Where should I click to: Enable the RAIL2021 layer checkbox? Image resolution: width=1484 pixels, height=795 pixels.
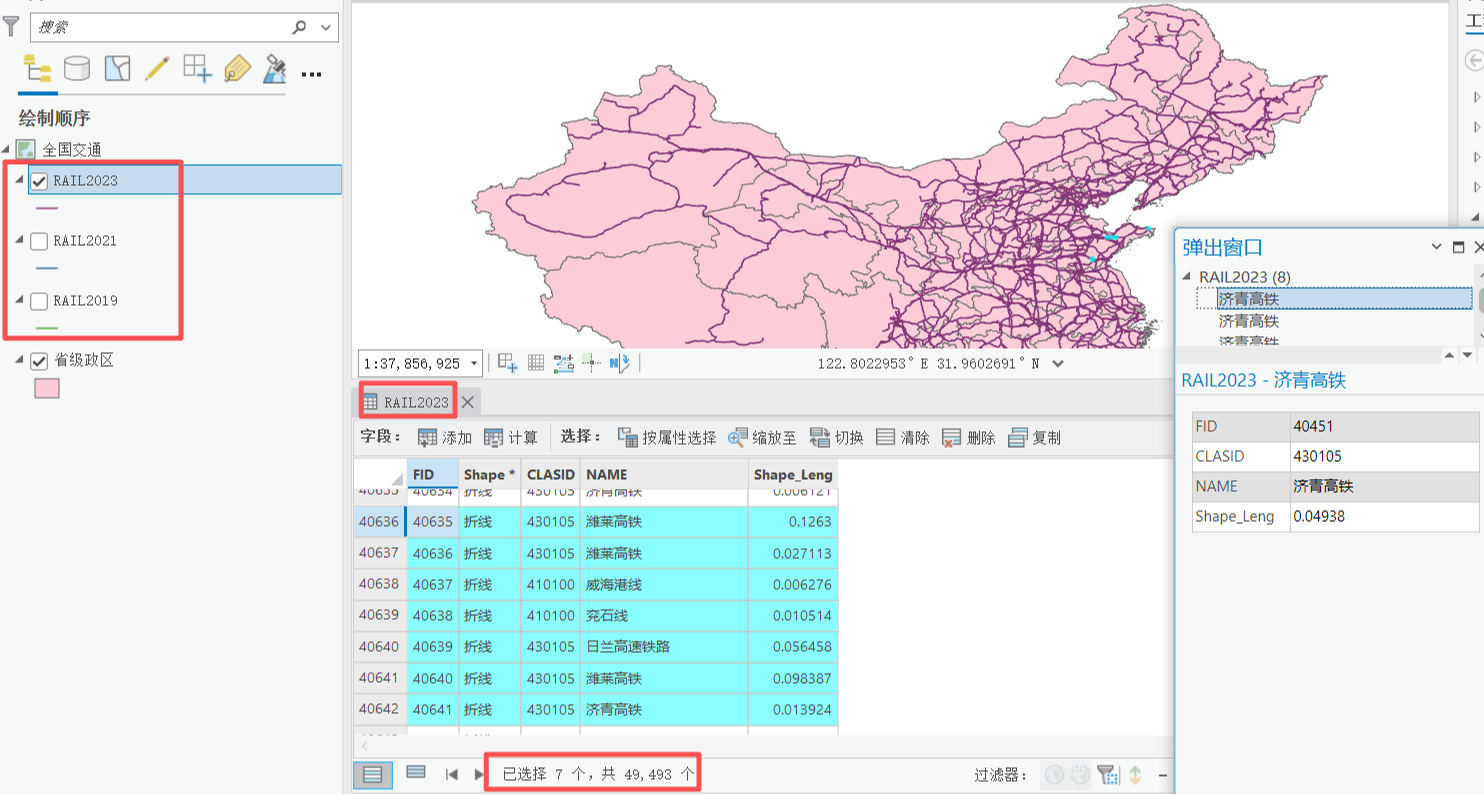click(x=39, y=241)
